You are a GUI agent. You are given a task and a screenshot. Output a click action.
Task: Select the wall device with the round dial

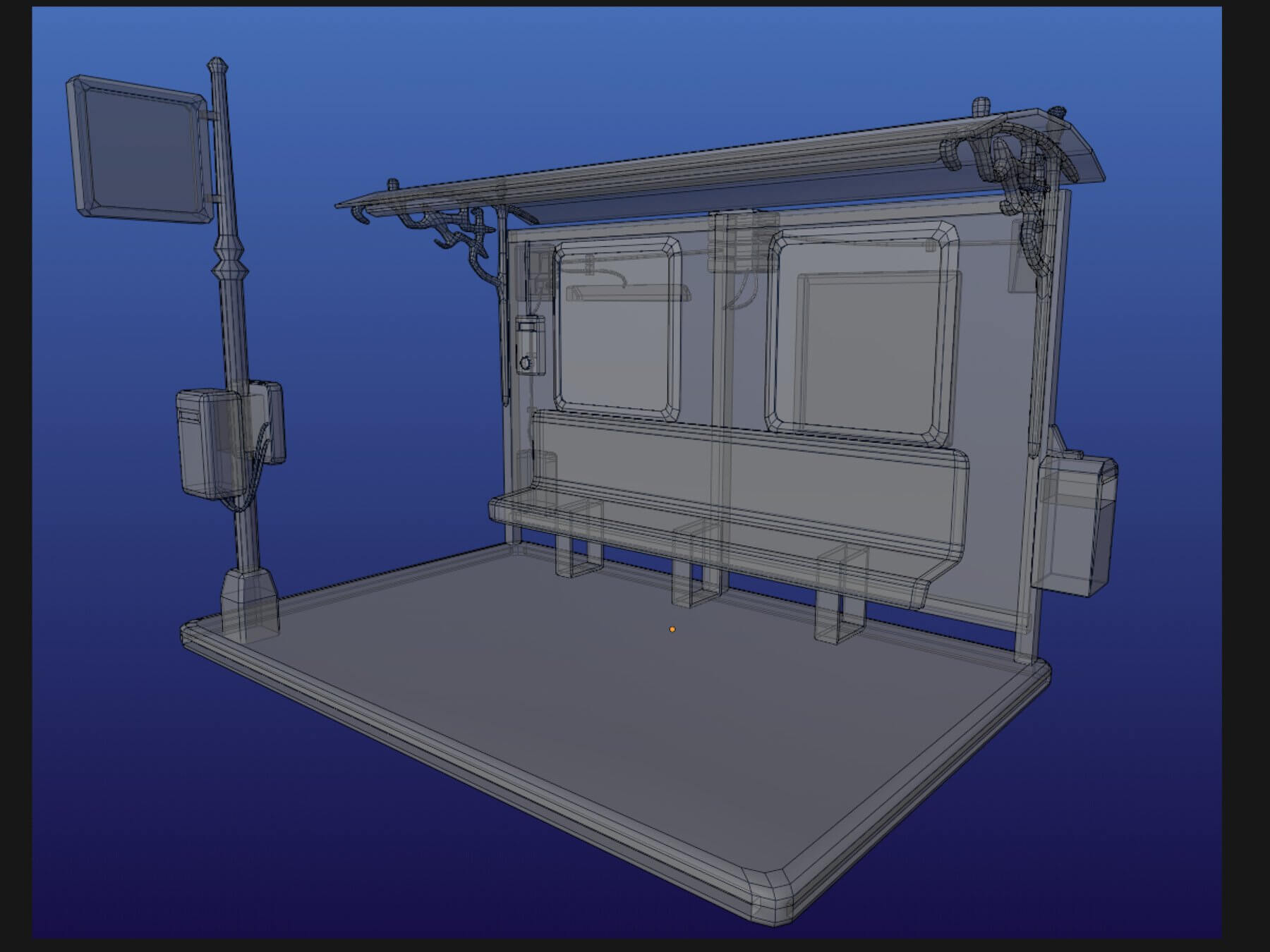[530, 345]
